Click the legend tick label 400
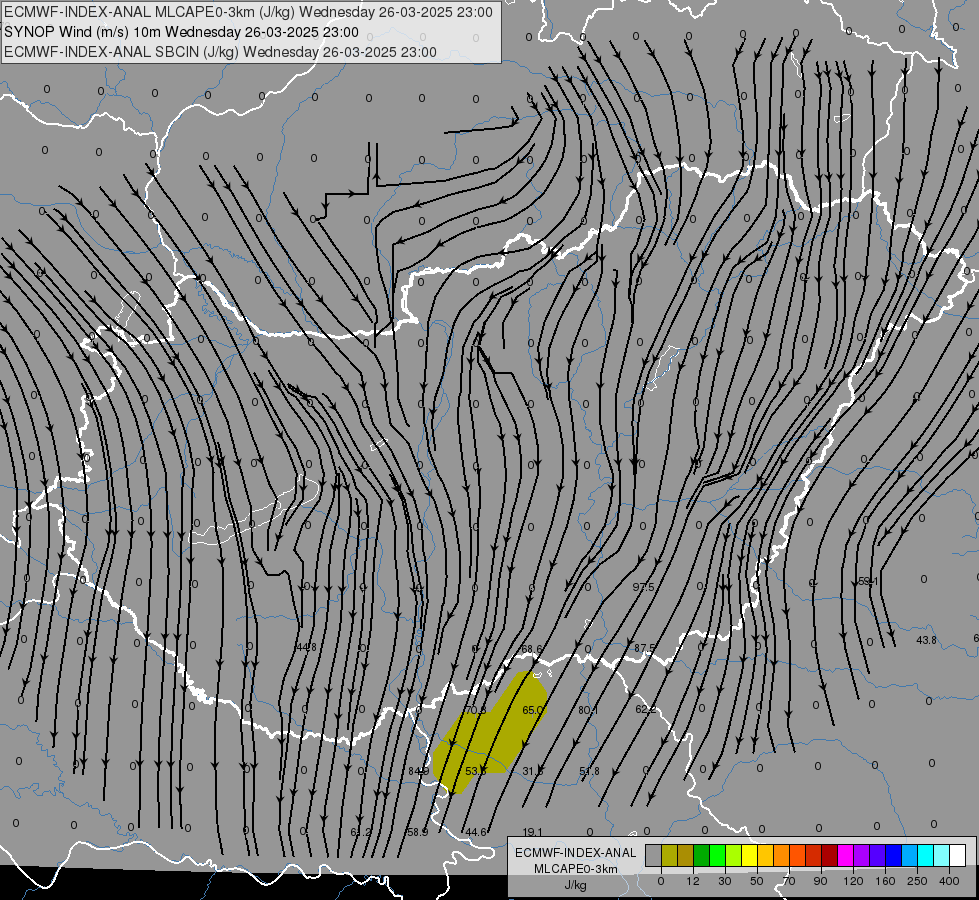Screen dimensions: 979x900 [949, 881]
